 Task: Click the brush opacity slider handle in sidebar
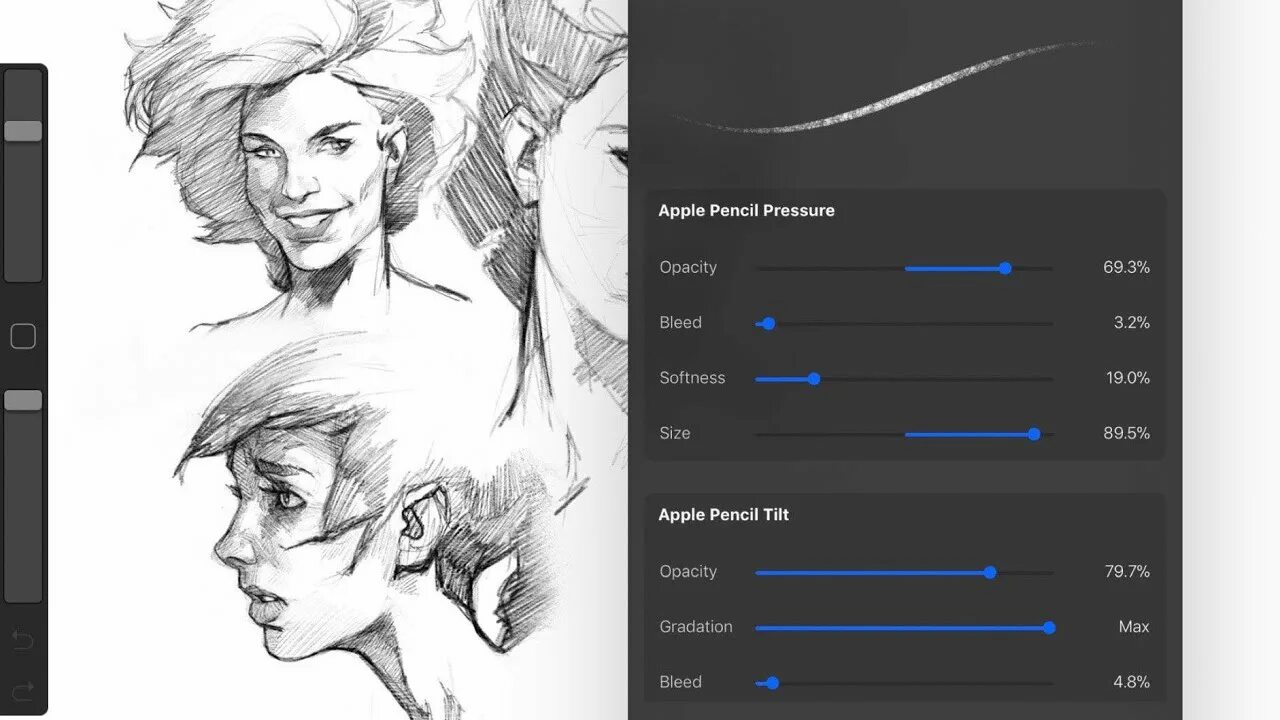click(x=23, y=400)
